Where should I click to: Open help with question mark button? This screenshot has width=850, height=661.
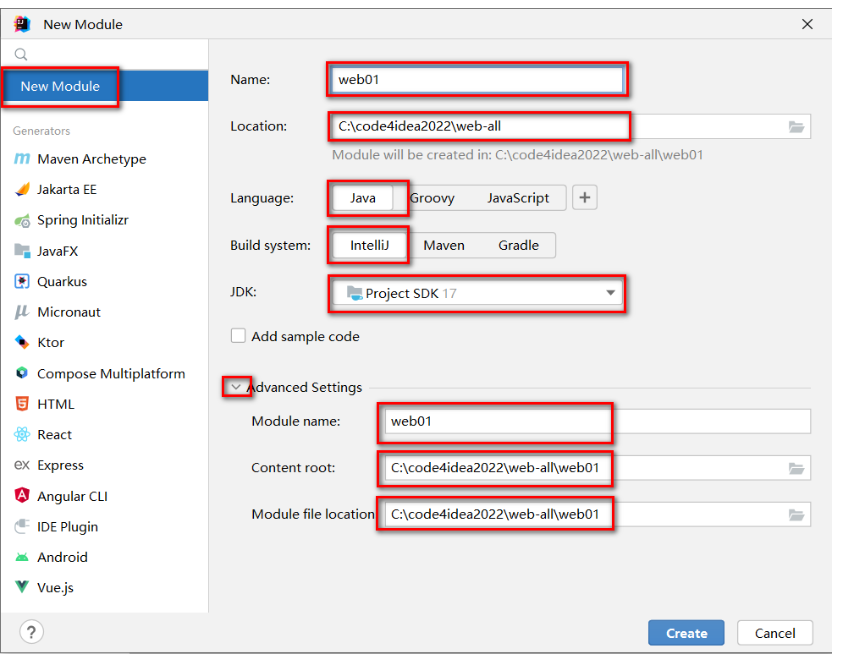click(31, 632)
